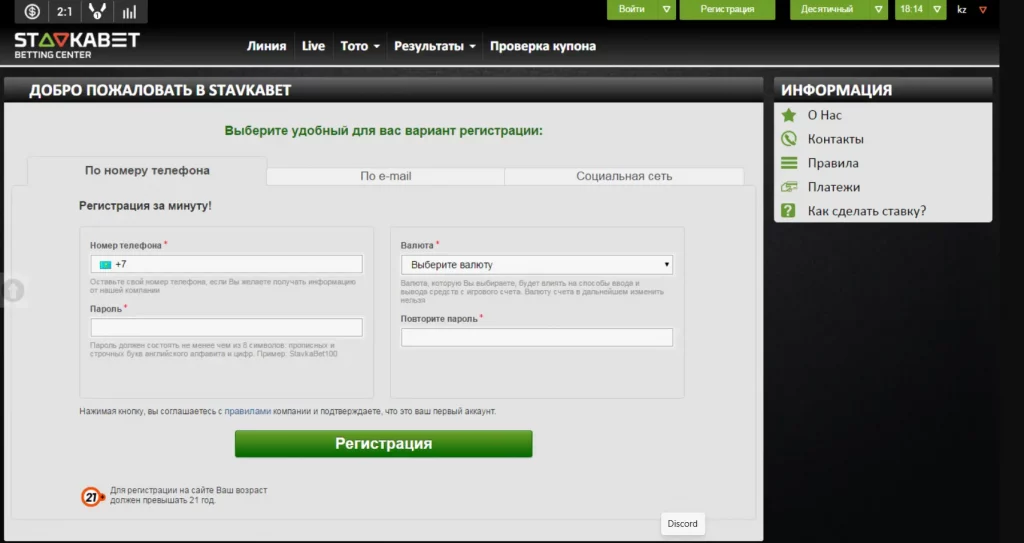Open the Войти login dropdown
The image size is (1024, 543).
click(641, 9)
